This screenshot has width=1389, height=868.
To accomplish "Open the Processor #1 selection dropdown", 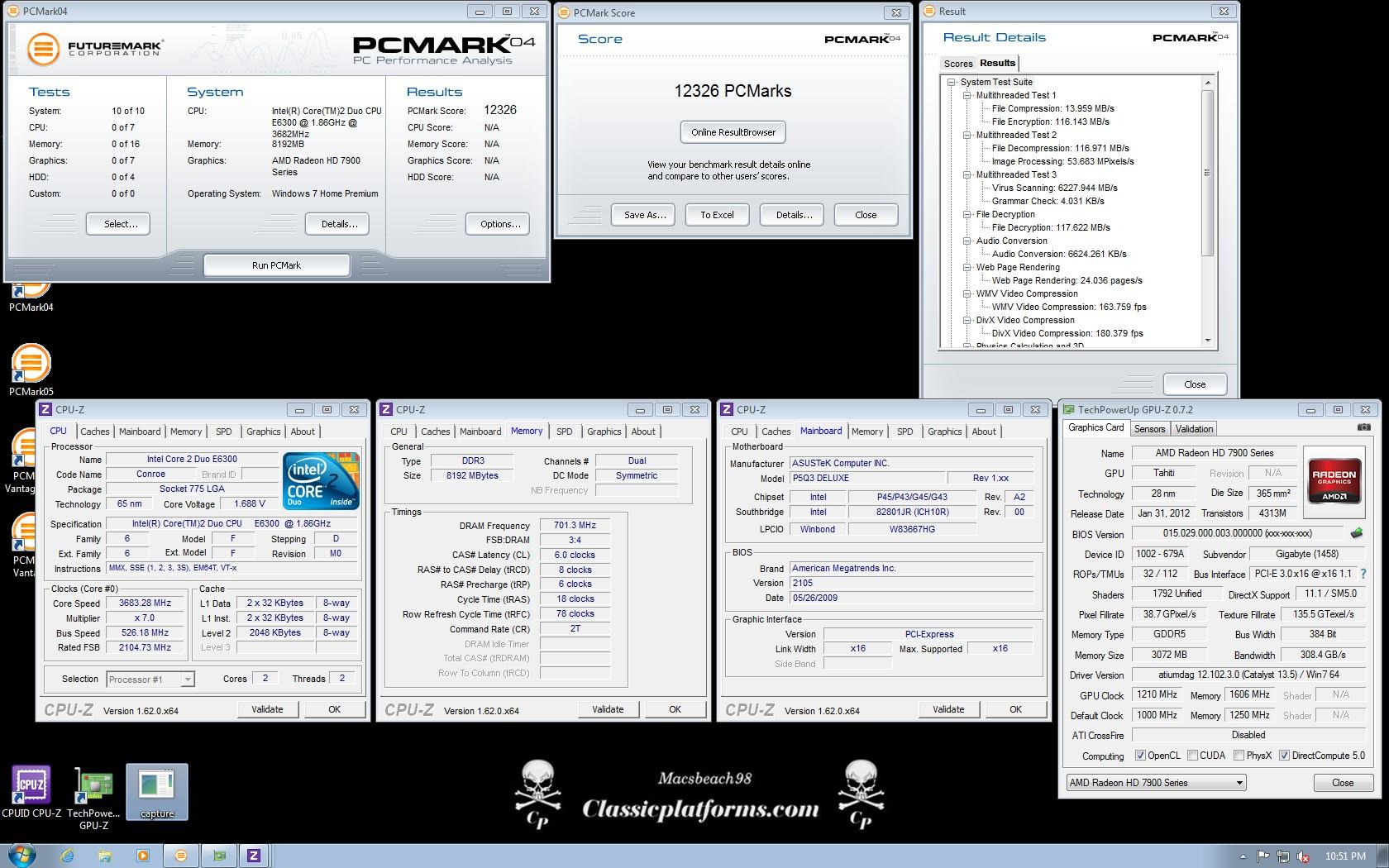I will coord(150,679).
